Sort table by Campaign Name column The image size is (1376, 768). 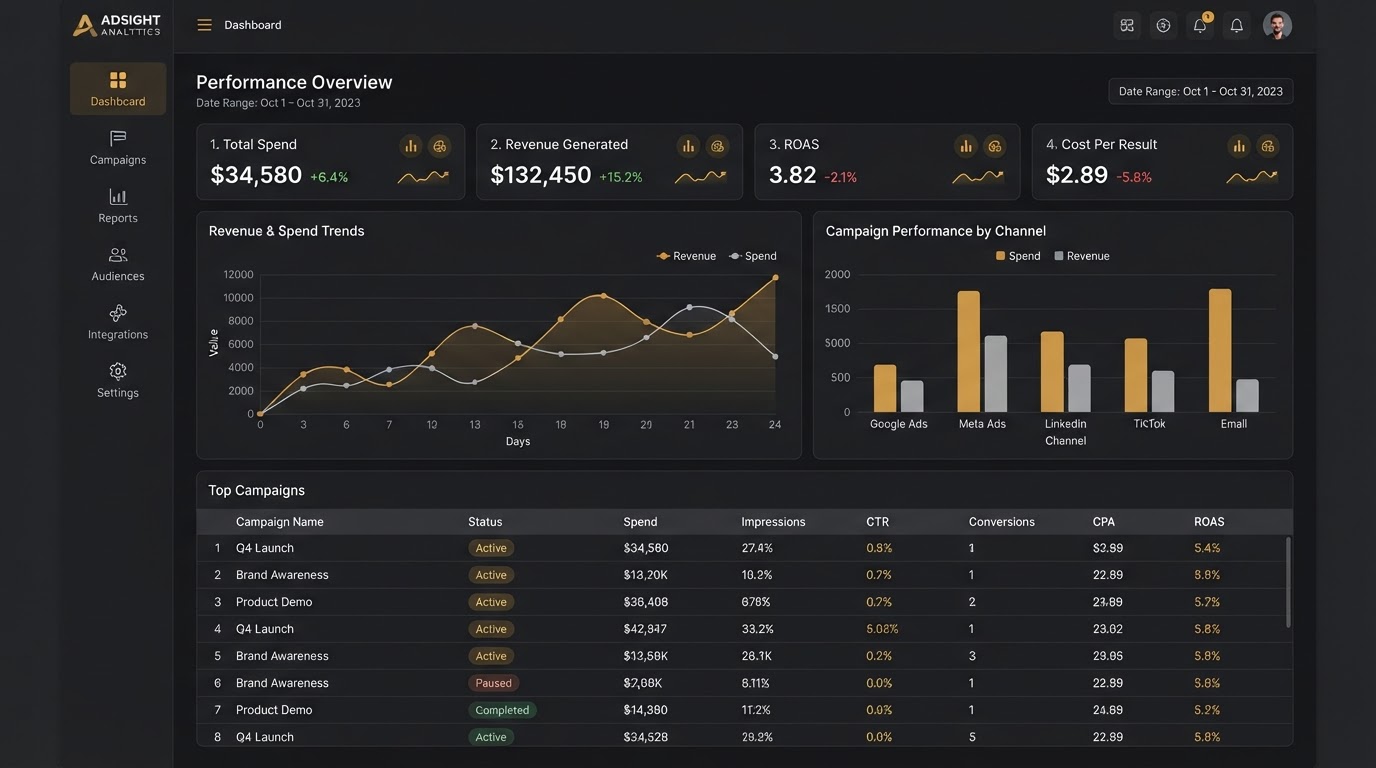pyautogui.click(x=280, y=522)
